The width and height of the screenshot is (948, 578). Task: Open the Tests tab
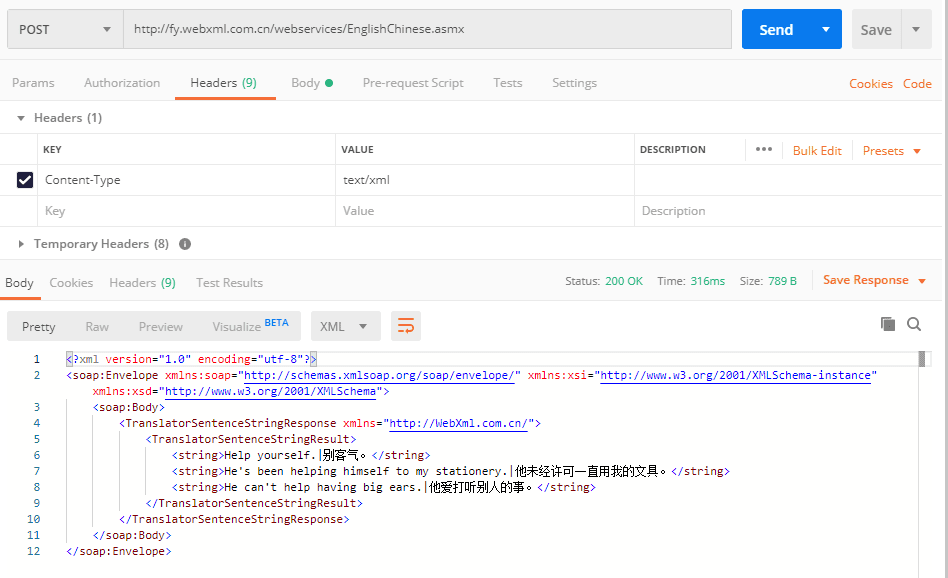[507, 83]
